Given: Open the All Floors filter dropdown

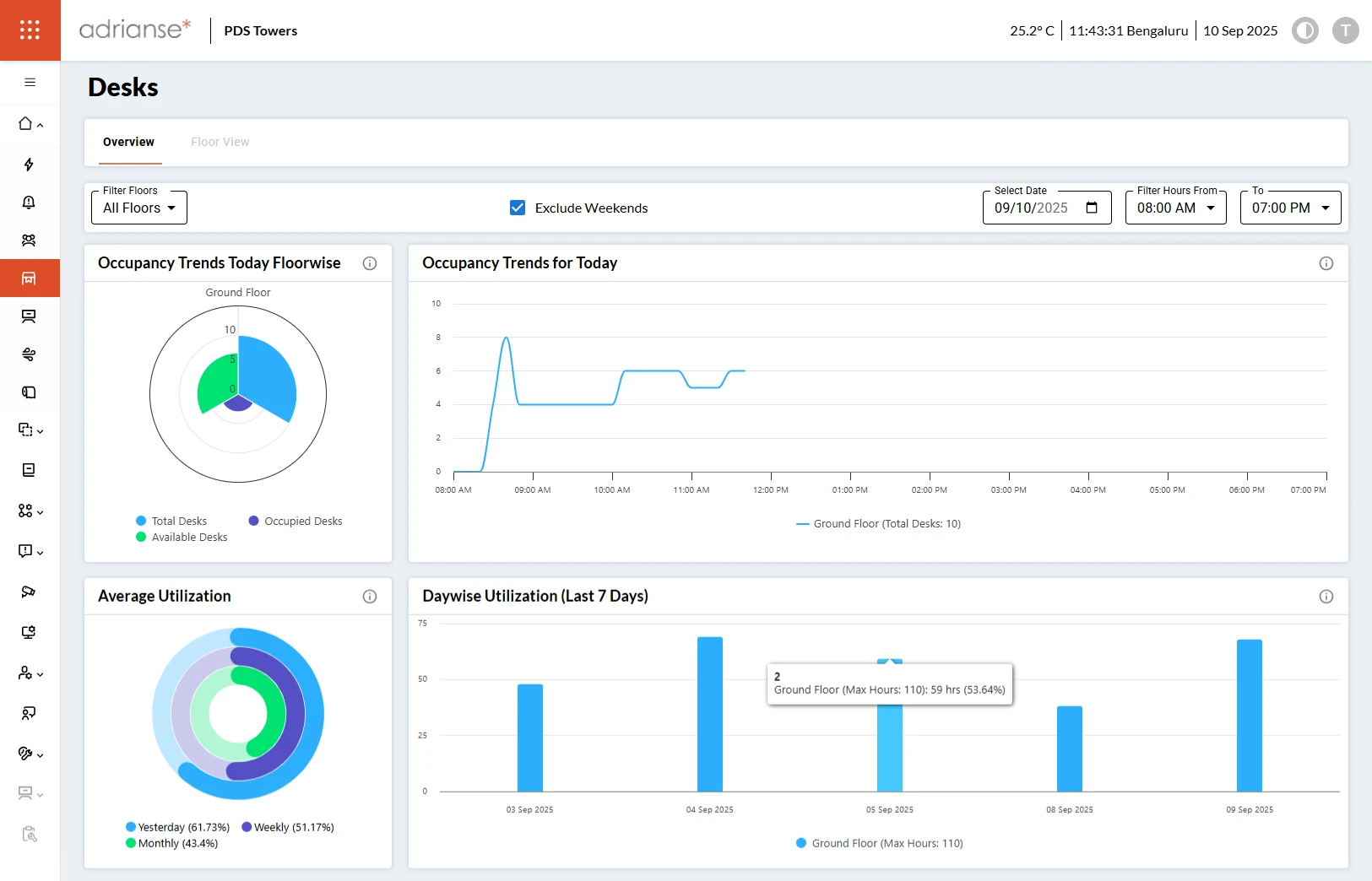Looking at the screenshot, I should (x=139, y=208).
